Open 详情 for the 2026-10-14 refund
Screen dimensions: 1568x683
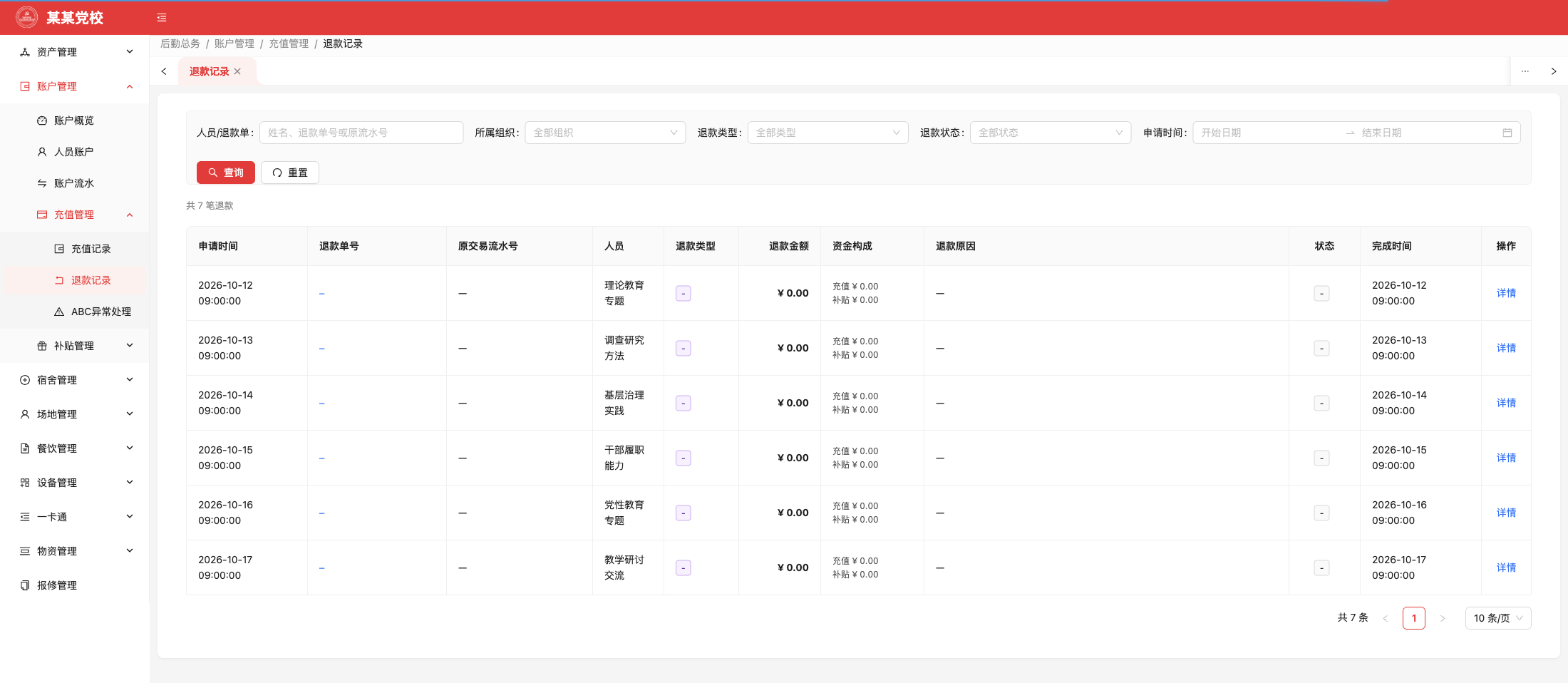(1506, 403)
